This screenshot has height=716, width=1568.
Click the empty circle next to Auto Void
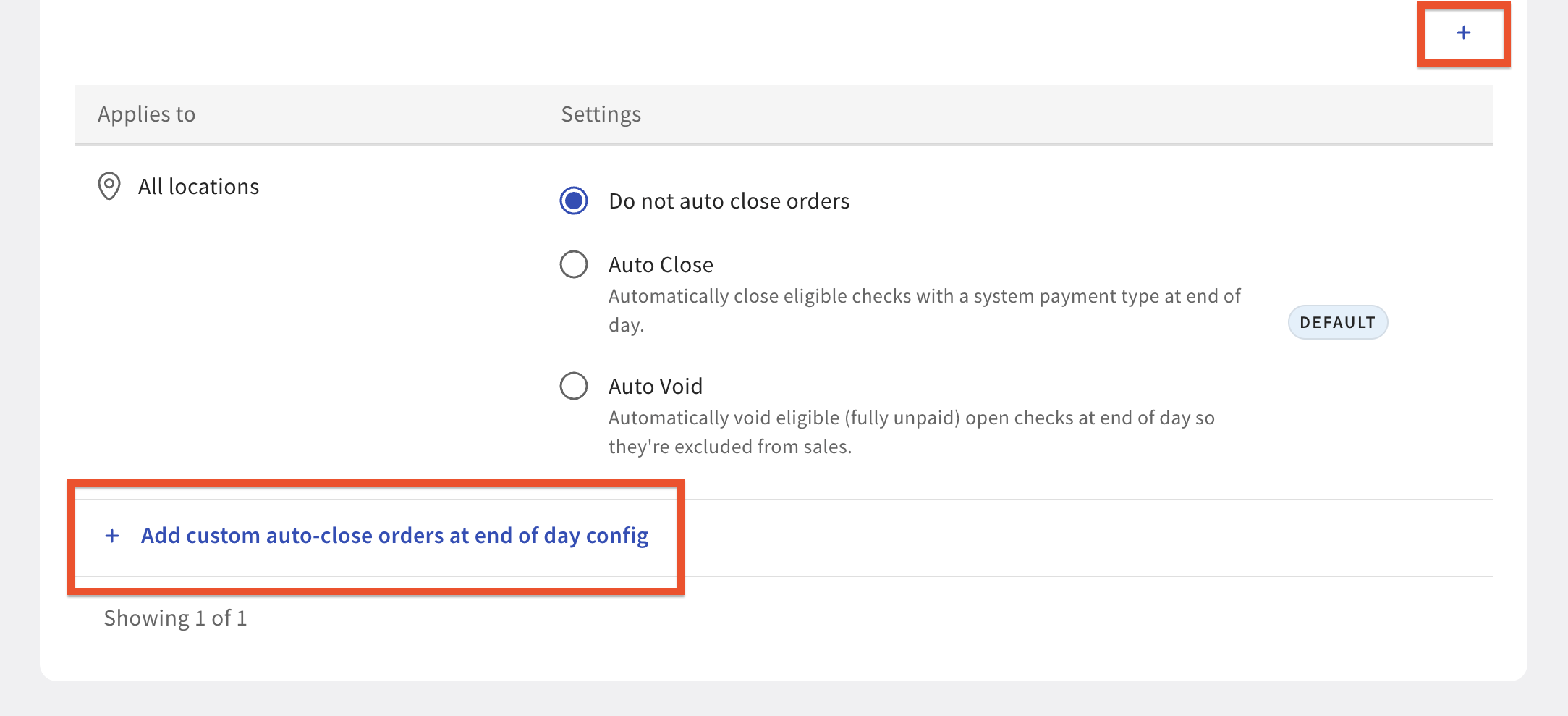pyautogui.click(x=574, y=386)
